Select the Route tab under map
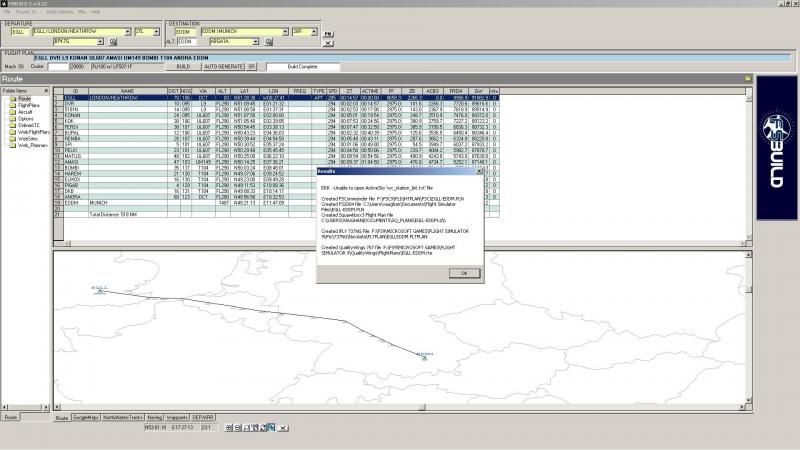This screenshot has height=450, width=800. tap(62, 417)
